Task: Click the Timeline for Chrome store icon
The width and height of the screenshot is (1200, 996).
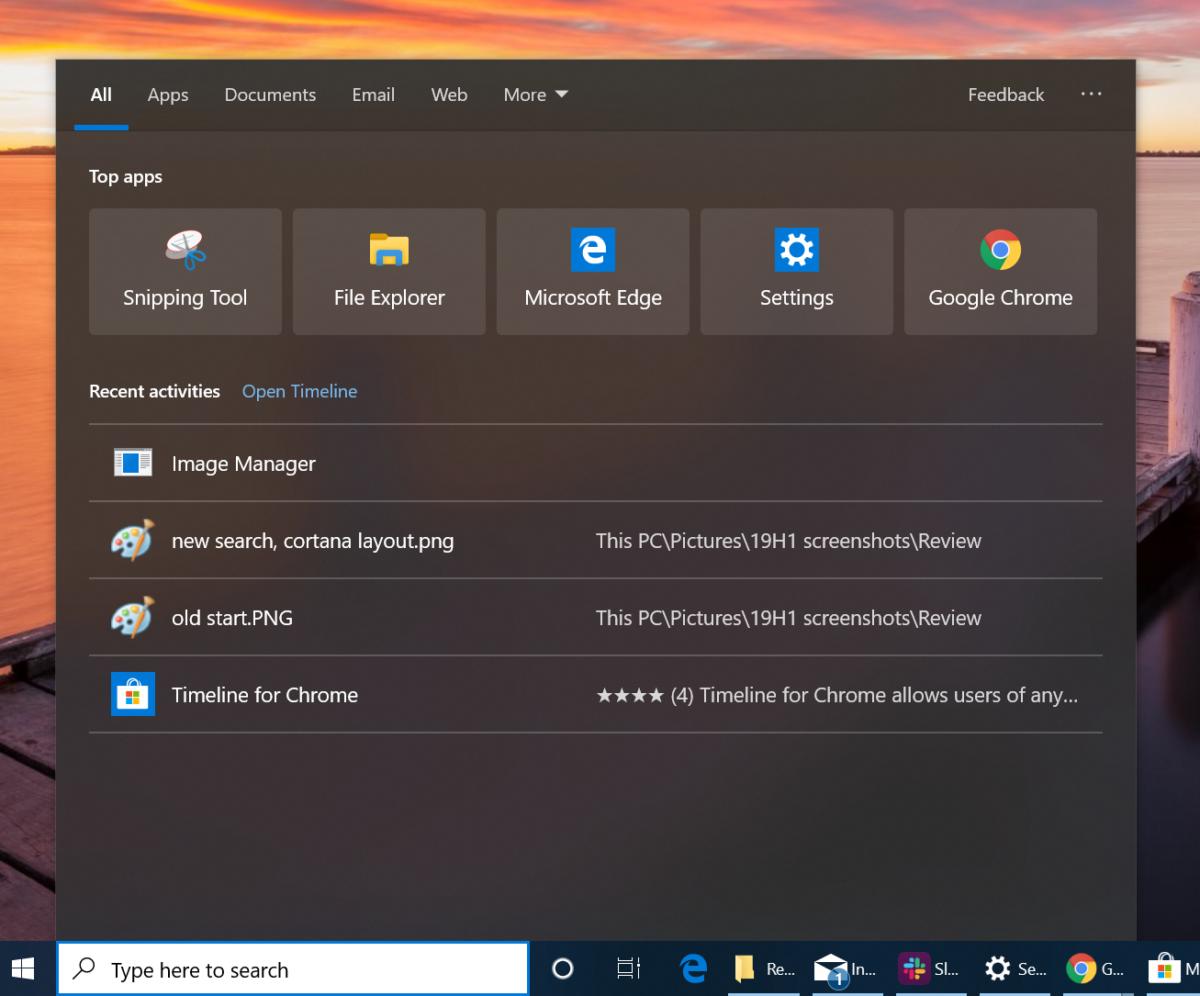Action: [x=131, y=694]
